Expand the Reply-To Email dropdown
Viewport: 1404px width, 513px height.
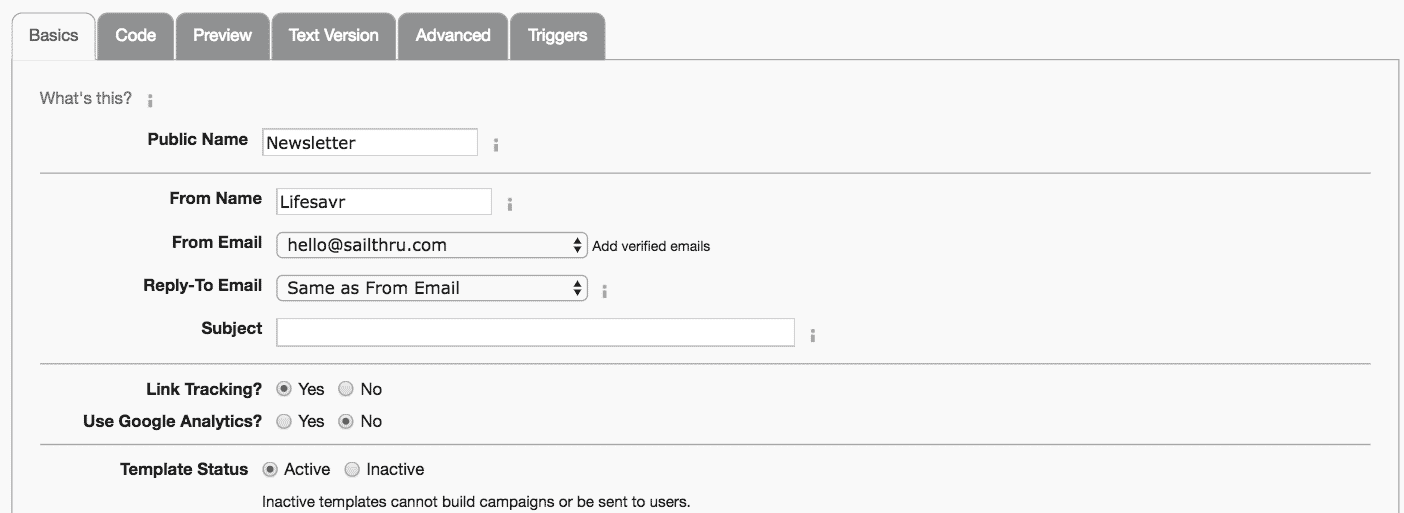431,288
